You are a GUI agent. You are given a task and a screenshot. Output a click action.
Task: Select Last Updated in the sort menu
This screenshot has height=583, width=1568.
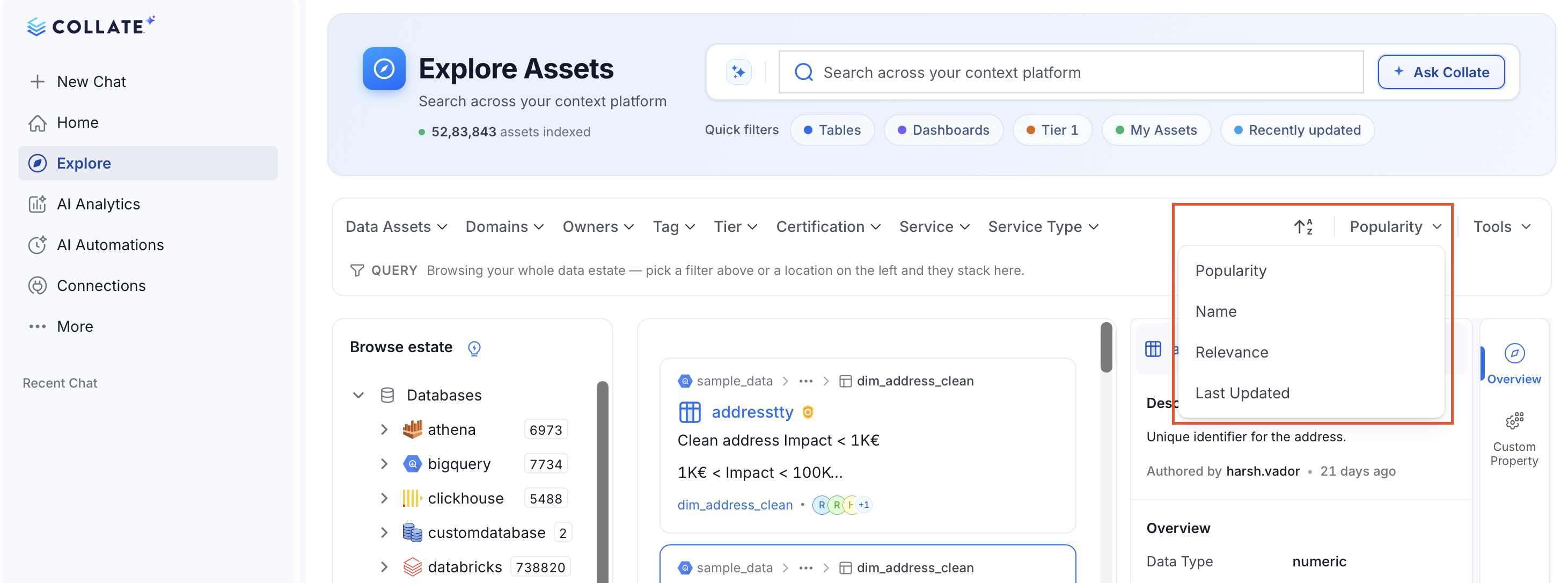pos(1311,393)
